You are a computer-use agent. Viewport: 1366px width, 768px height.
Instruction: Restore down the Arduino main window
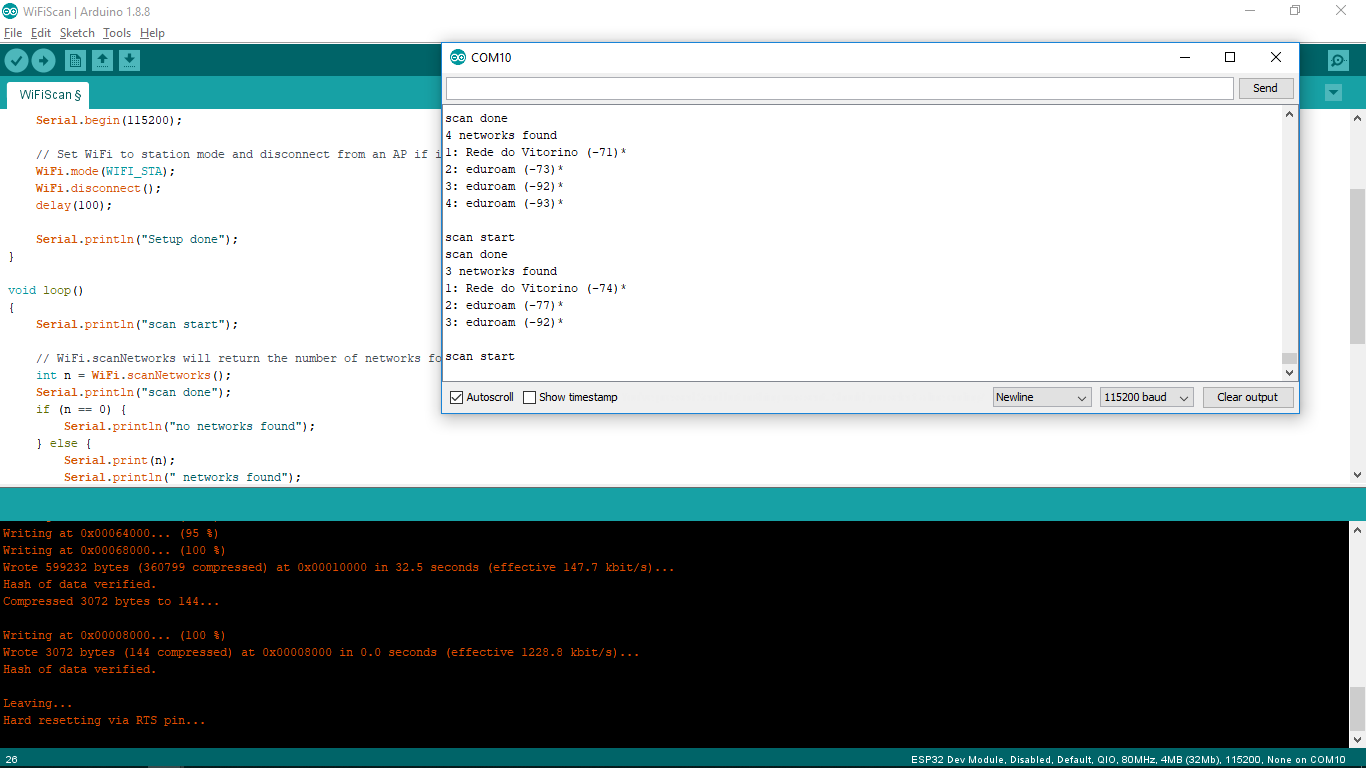tap(1295, 10)
